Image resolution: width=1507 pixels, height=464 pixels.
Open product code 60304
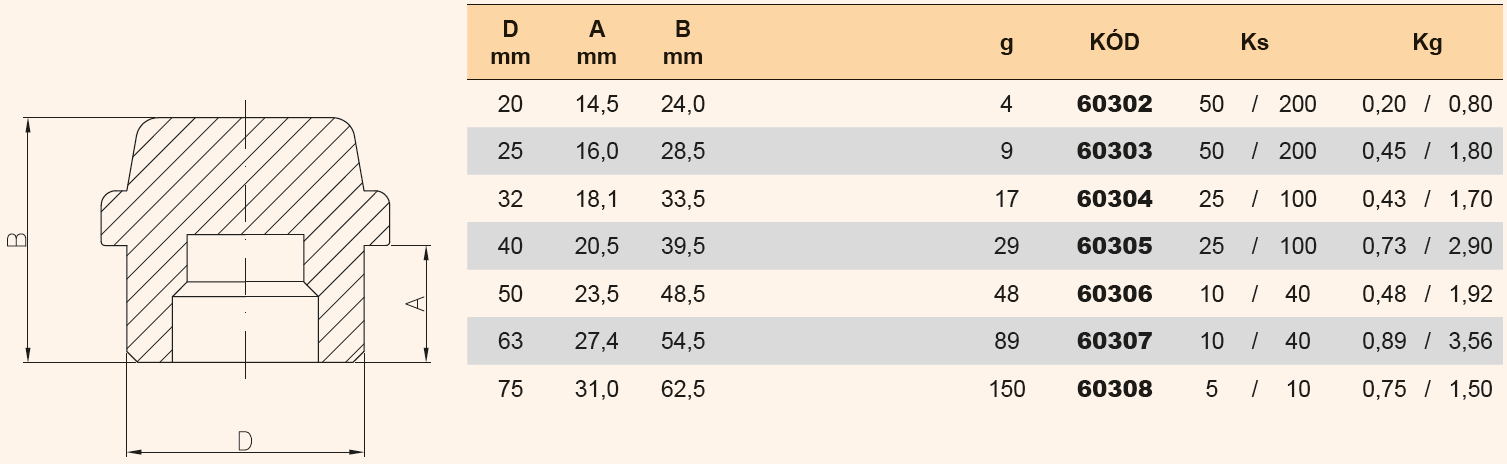pyautogui.click(x=1114, y=199)
